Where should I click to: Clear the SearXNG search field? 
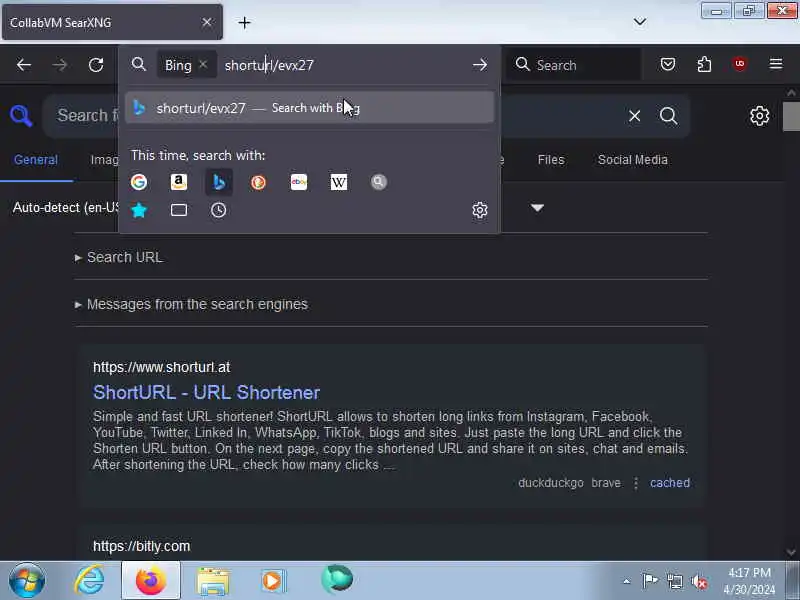click(635, 116)
